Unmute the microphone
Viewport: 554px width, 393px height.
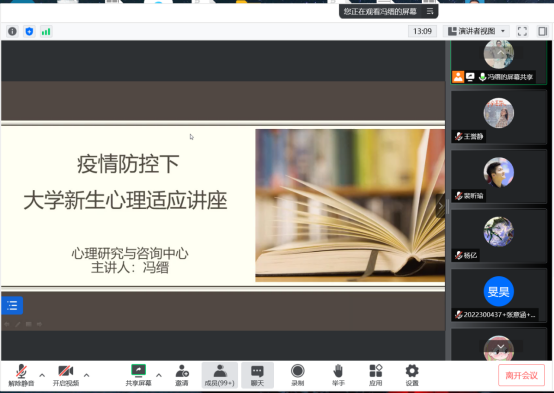click(21, 375)
